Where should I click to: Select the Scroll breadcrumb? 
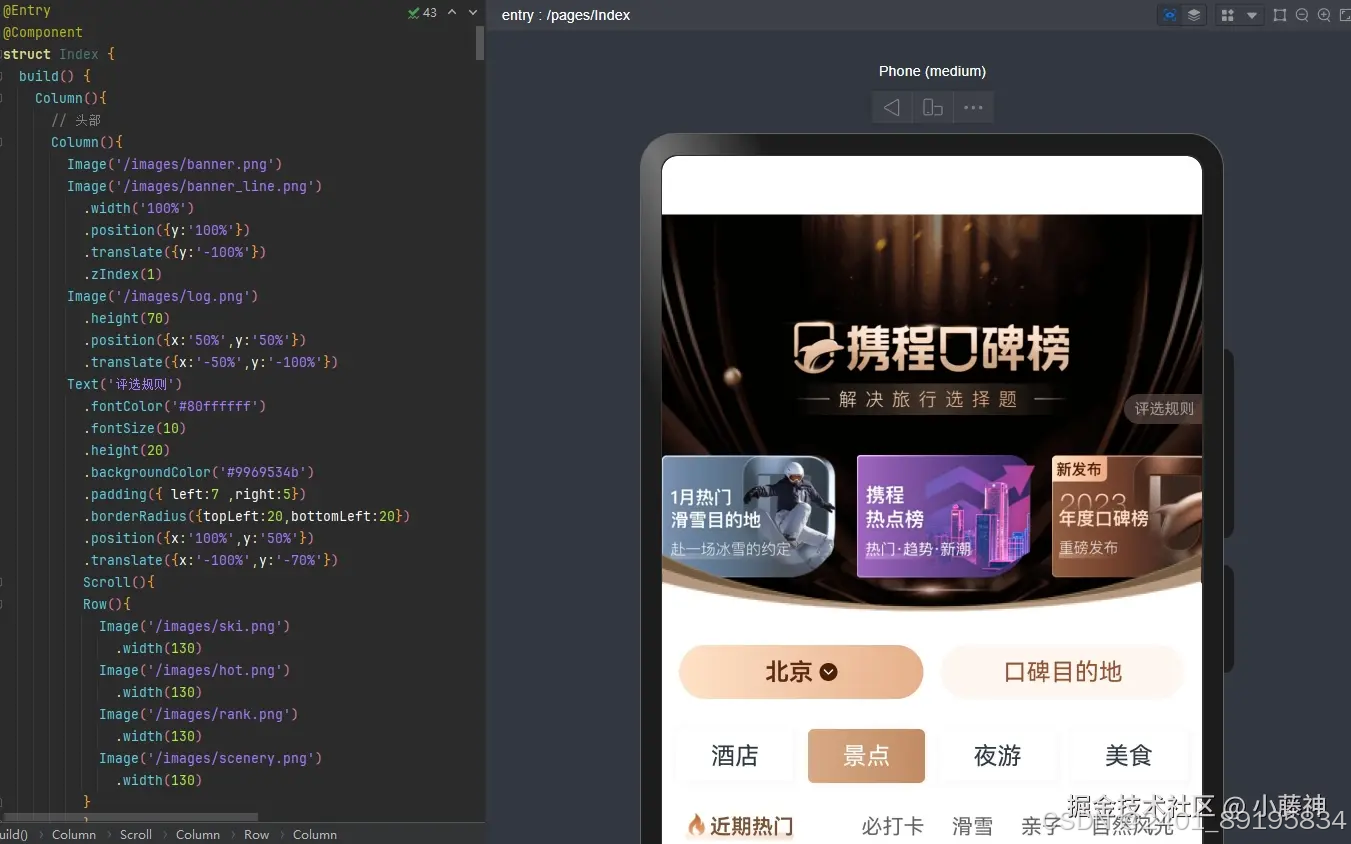point(136,834)
